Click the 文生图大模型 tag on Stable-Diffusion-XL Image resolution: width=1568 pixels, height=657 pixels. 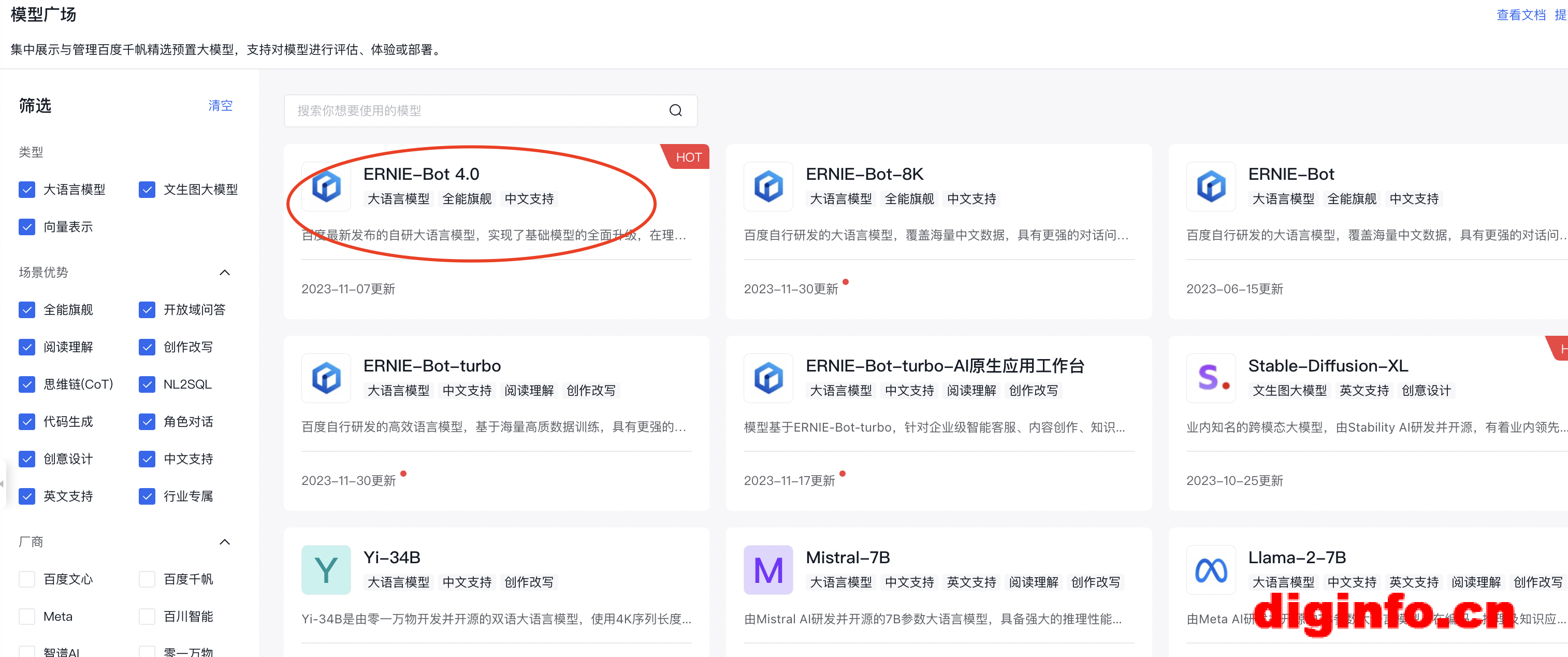(x=1289, y=390)
